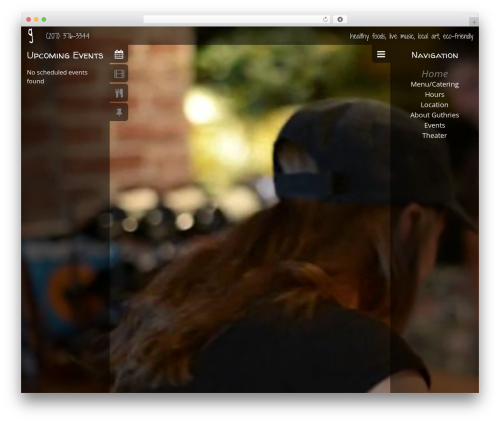Open the calendar events tab icon
The width and height of the screenshot is (500, 423).
119,54
